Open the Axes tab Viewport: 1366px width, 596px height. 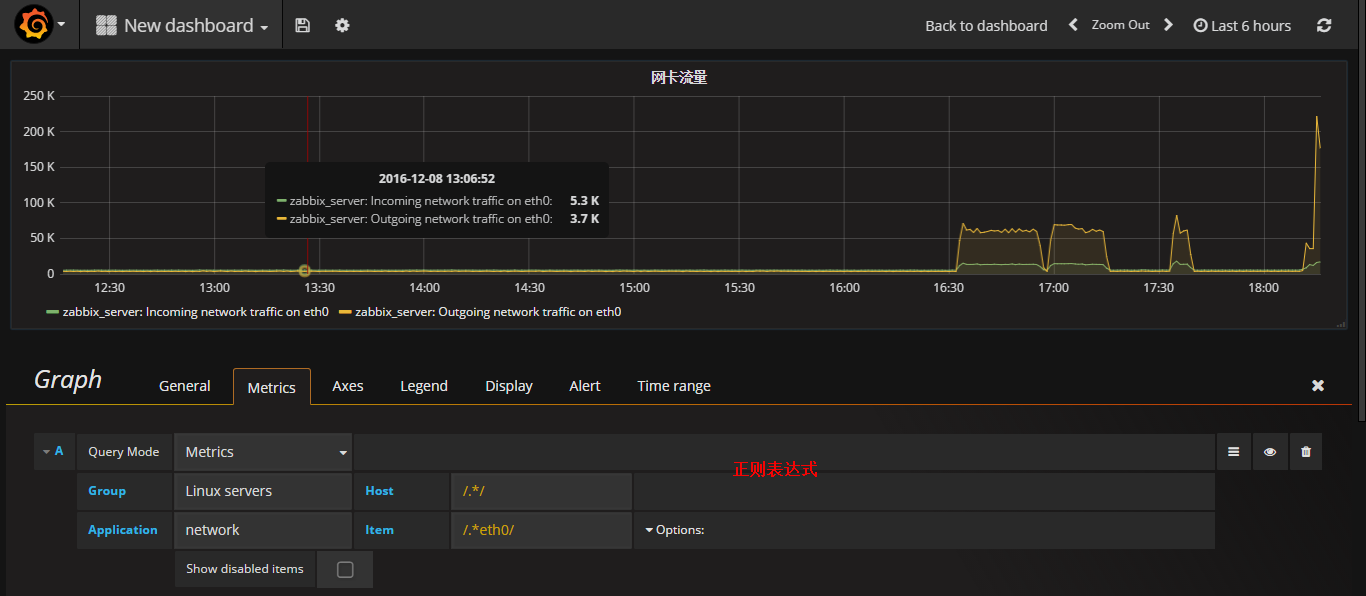tap(348, 386)
